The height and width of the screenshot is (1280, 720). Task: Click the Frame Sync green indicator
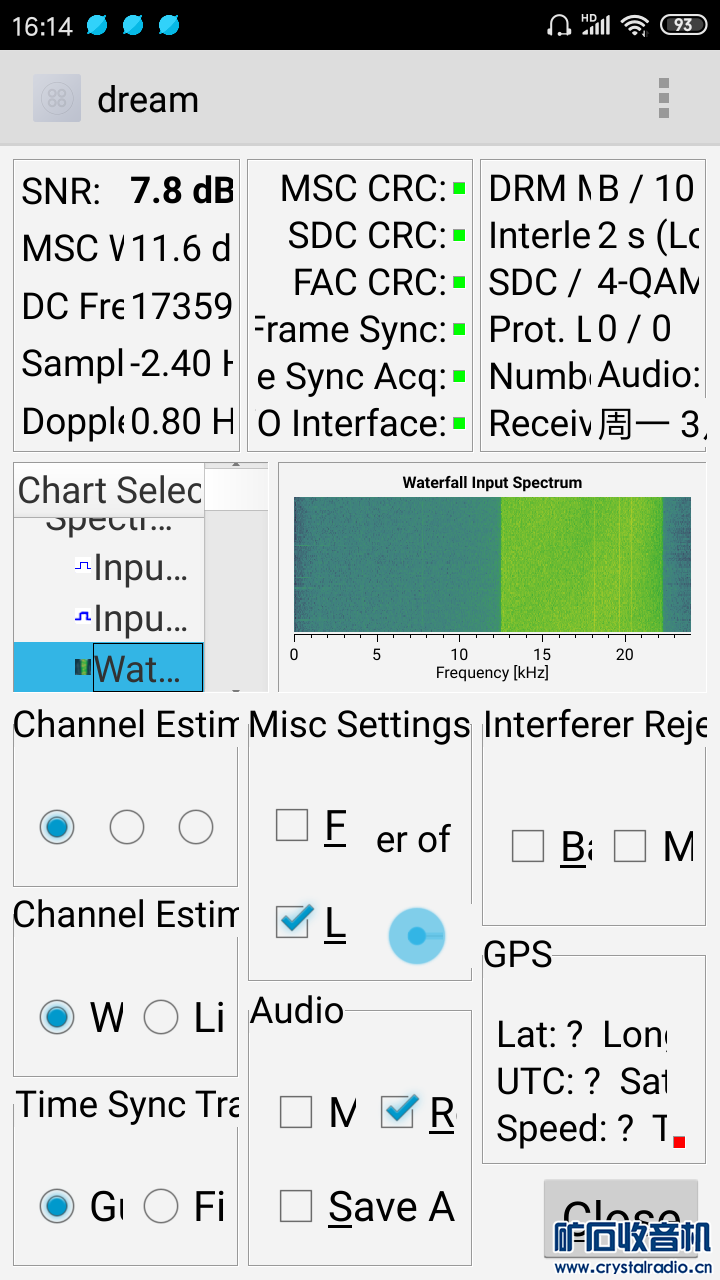point(459,329)
